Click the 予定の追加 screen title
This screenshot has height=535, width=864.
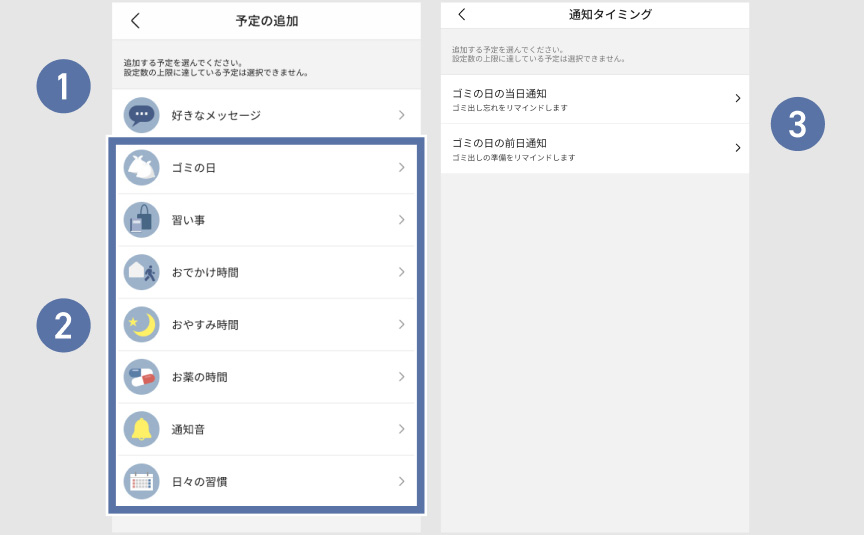coord(267,21)
